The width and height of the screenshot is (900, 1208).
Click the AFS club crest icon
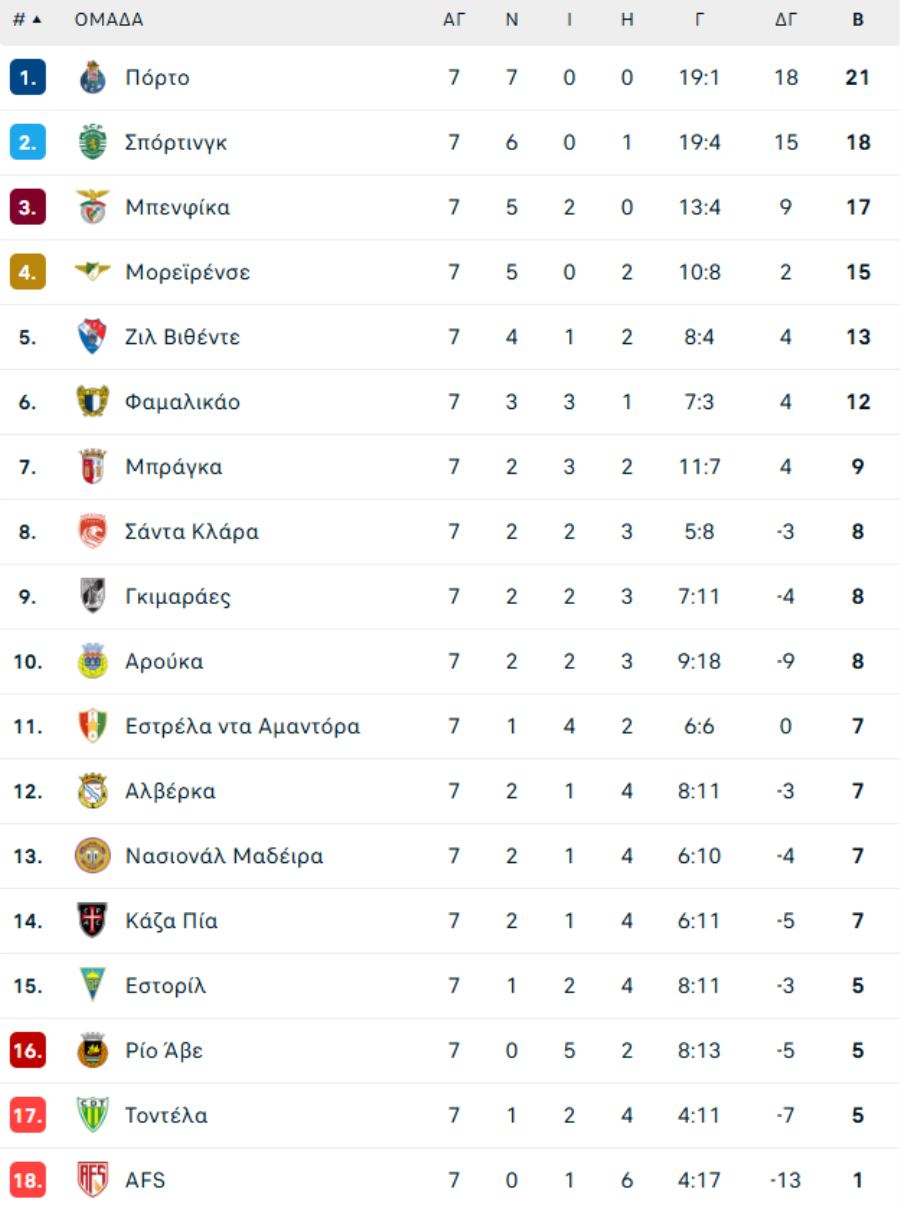tap(92, 1180)
